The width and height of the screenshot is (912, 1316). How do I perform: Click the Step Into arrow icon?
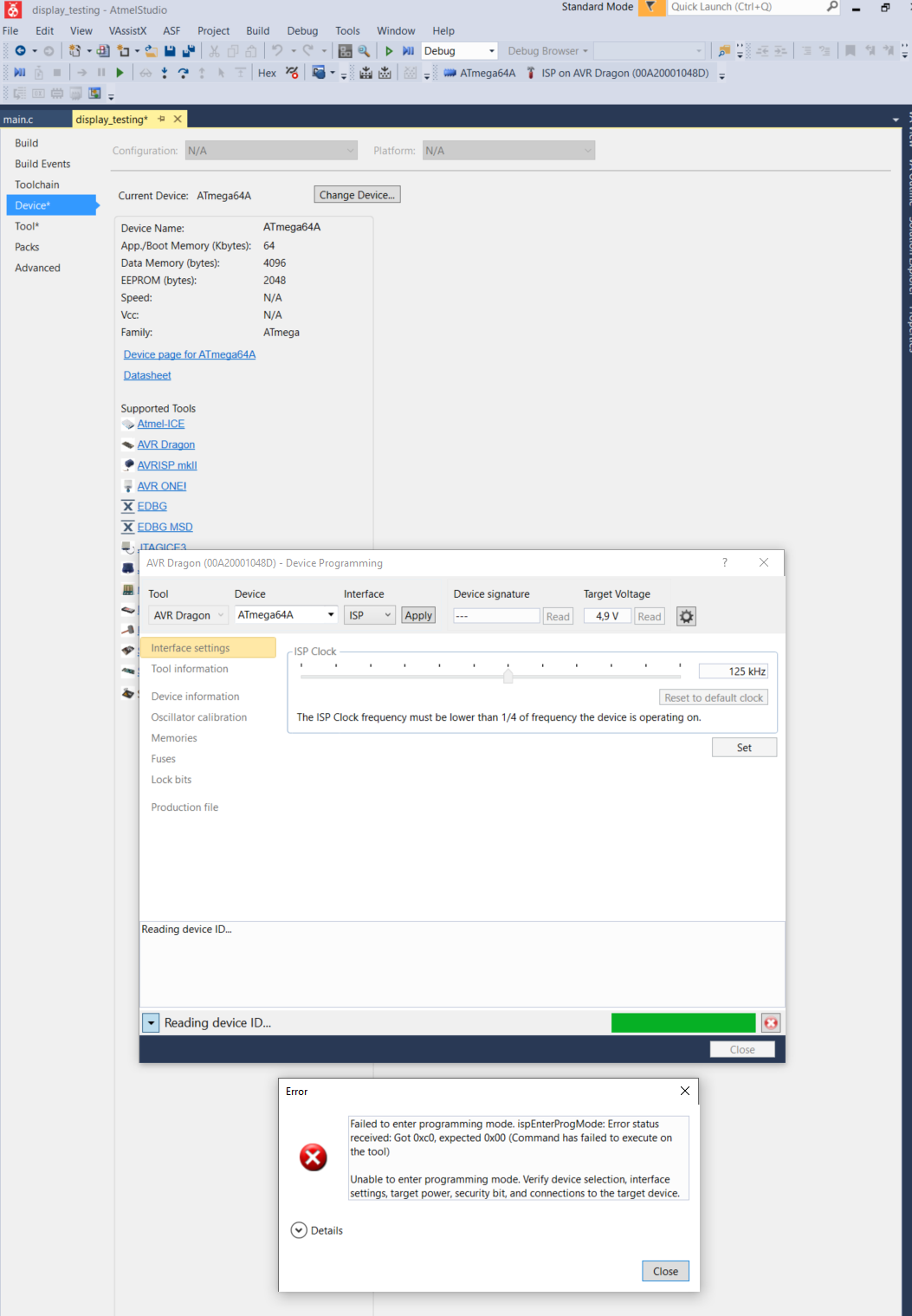click(x=164, y=73)
